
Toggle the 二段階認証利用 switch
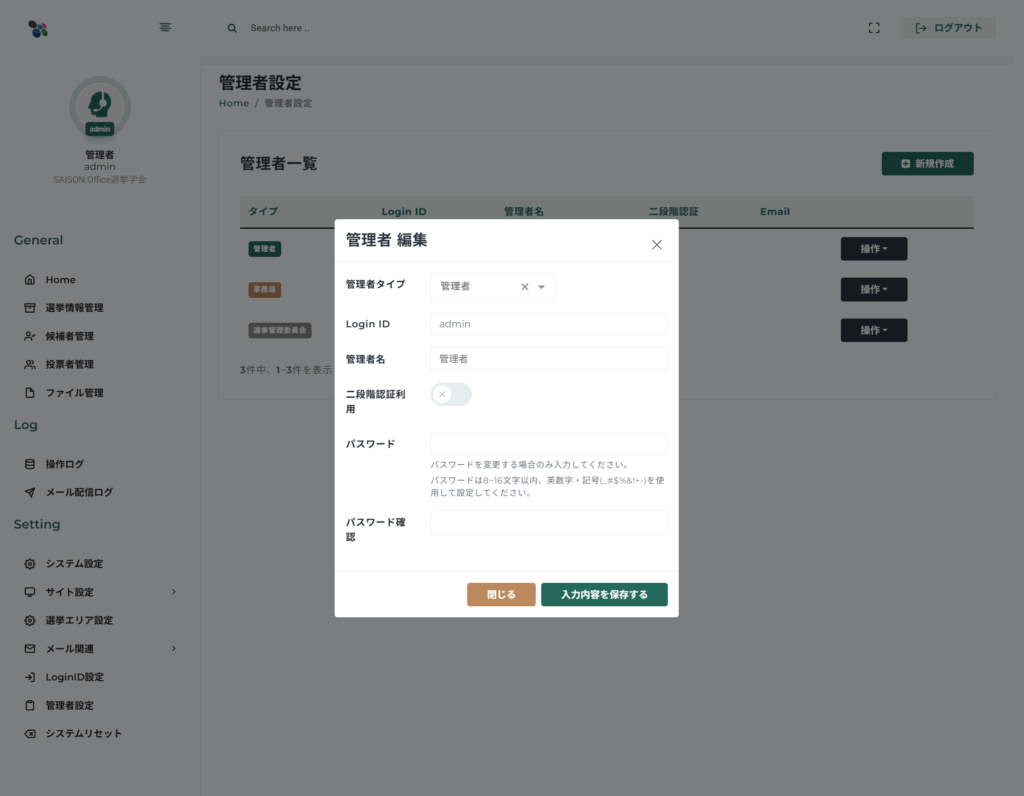451,394
